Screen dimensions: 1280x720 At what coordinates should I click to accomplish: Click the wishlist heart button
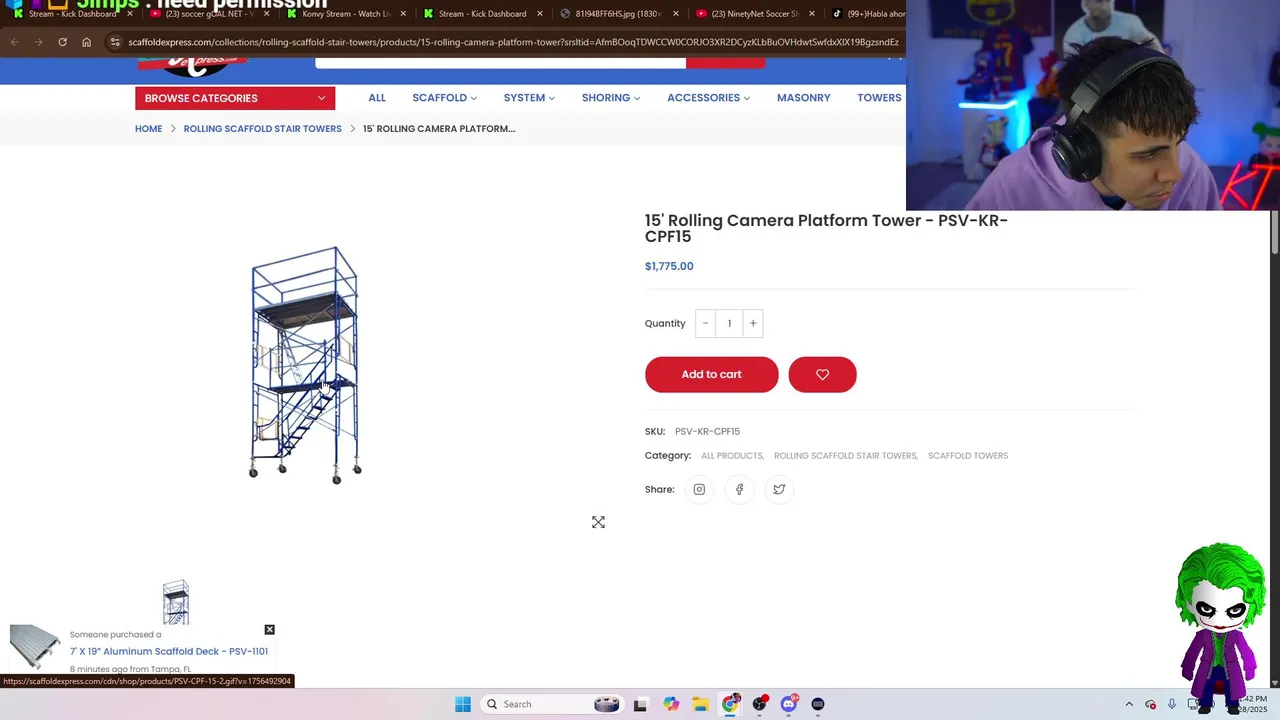point(822,374)
